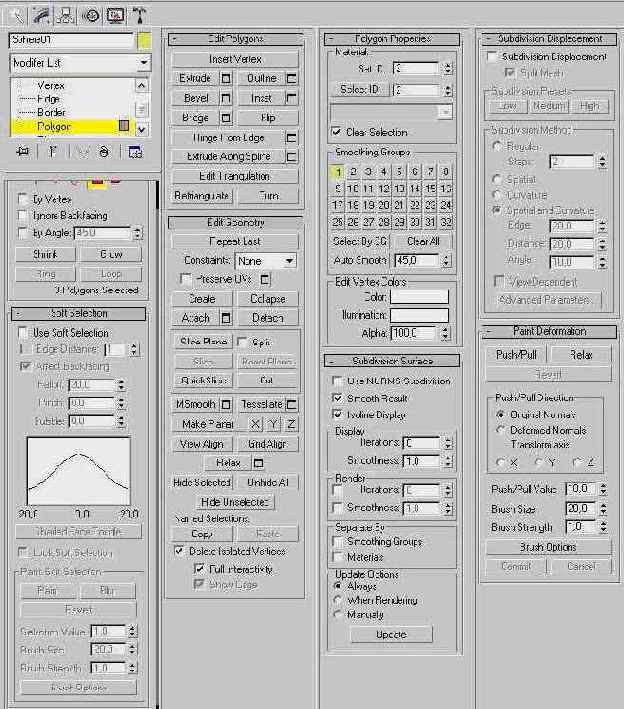The image size is (624, 709).
Task: Select Polygon sub-object level in stack
Action: click(54, 127)
